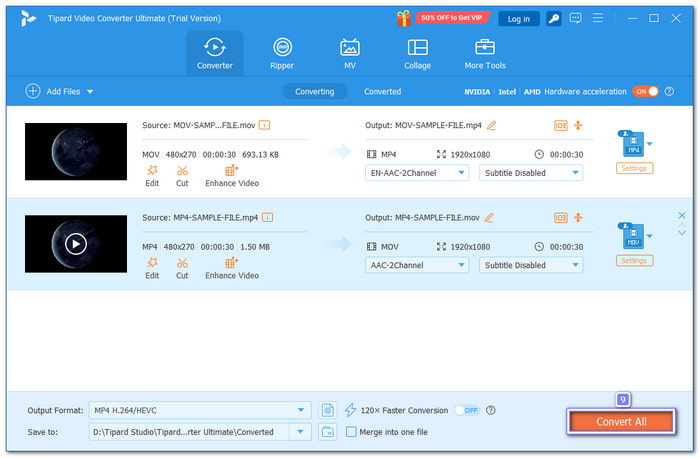Play the MP4-SAMPLE-FILE video thumbnail
The height and width of the screenshot is (458, 700).
[x=76, y=243]
